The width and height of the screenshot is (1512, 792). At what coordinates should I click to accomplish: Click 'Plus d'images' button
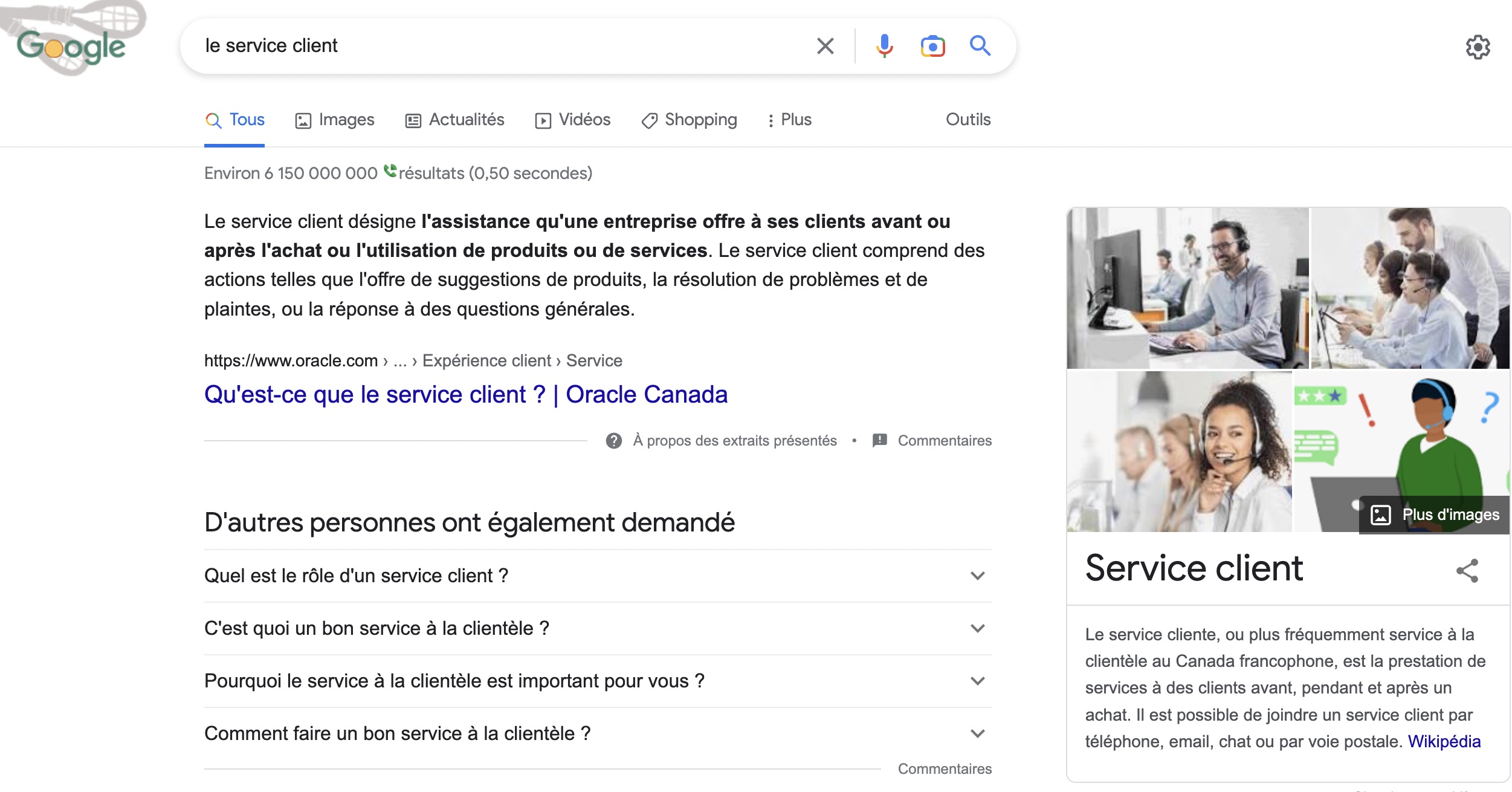click(1434, 515)
